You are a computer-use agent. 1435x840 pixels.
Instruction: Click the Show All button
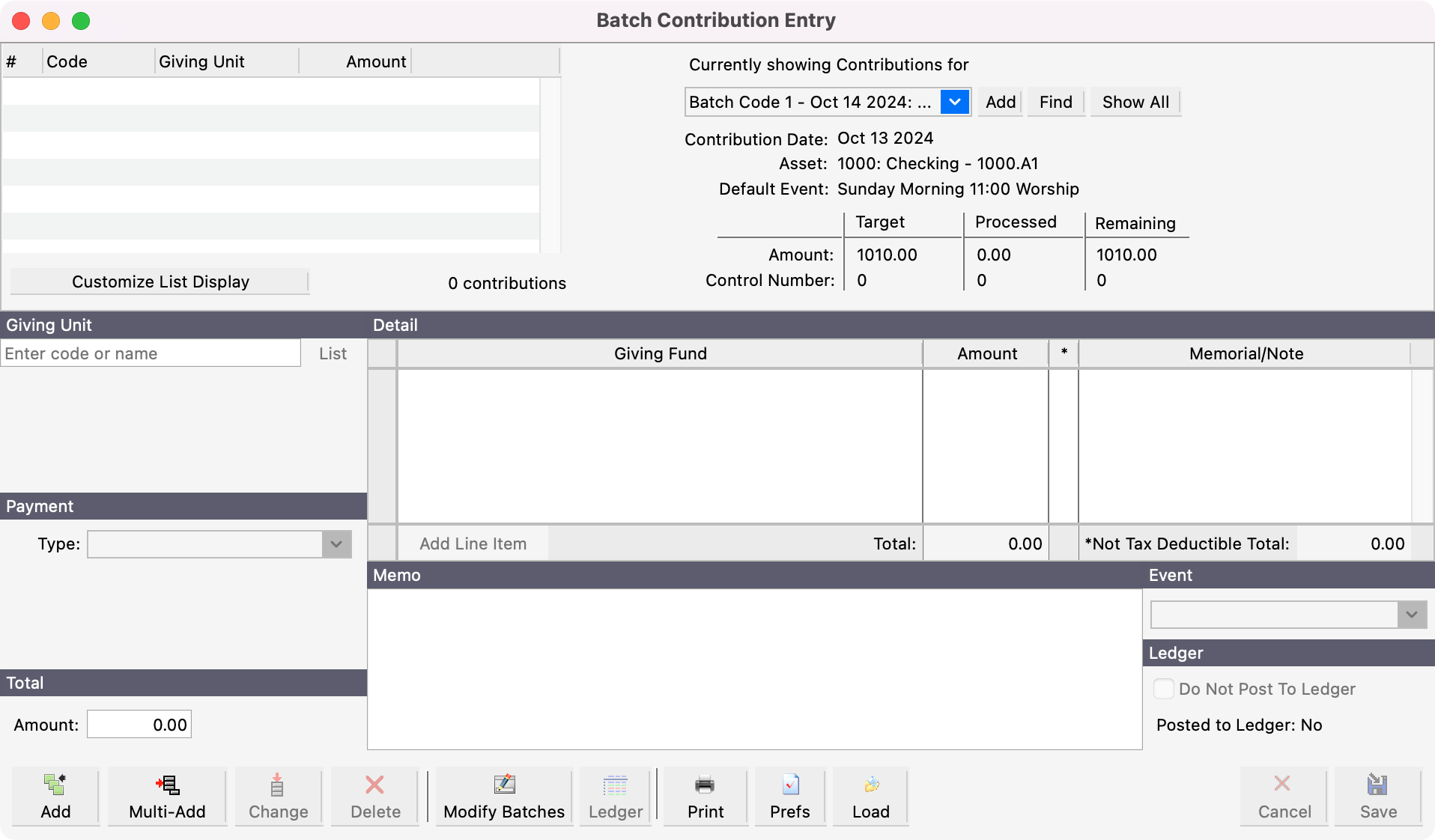pos(1135,102)
